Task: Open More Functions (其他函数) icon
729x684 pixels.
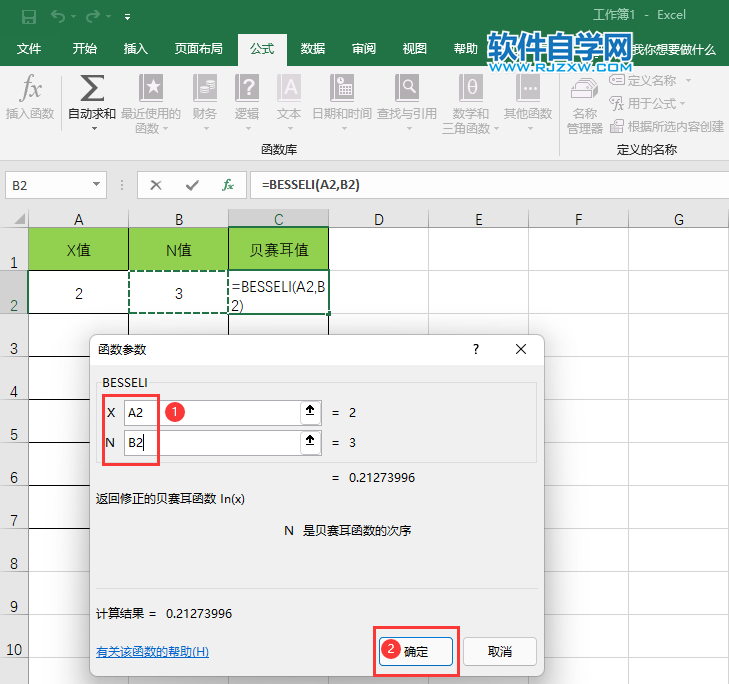Action: 528,88
